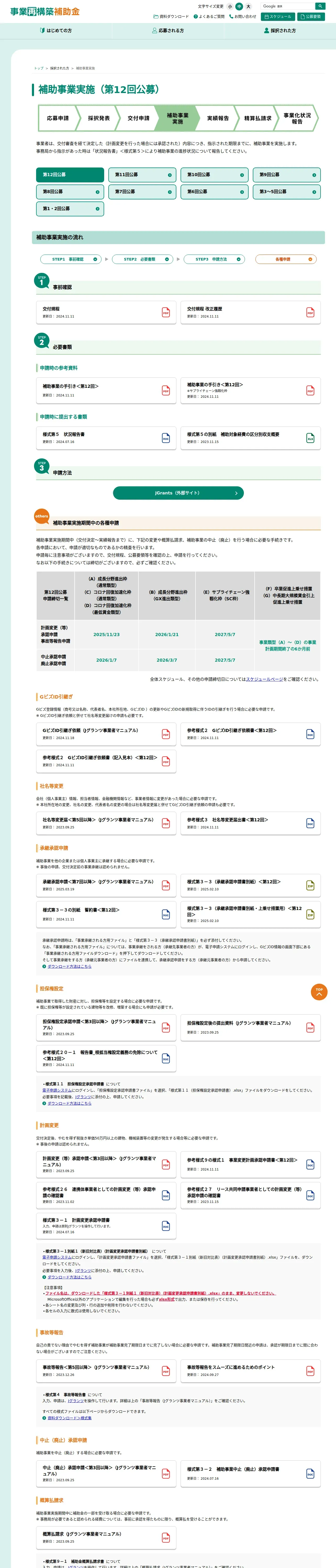Jump to STEP3 申請方法 section
This screenshot has width=336, height=1568.
pyautogui.click(x=214, y=259)
